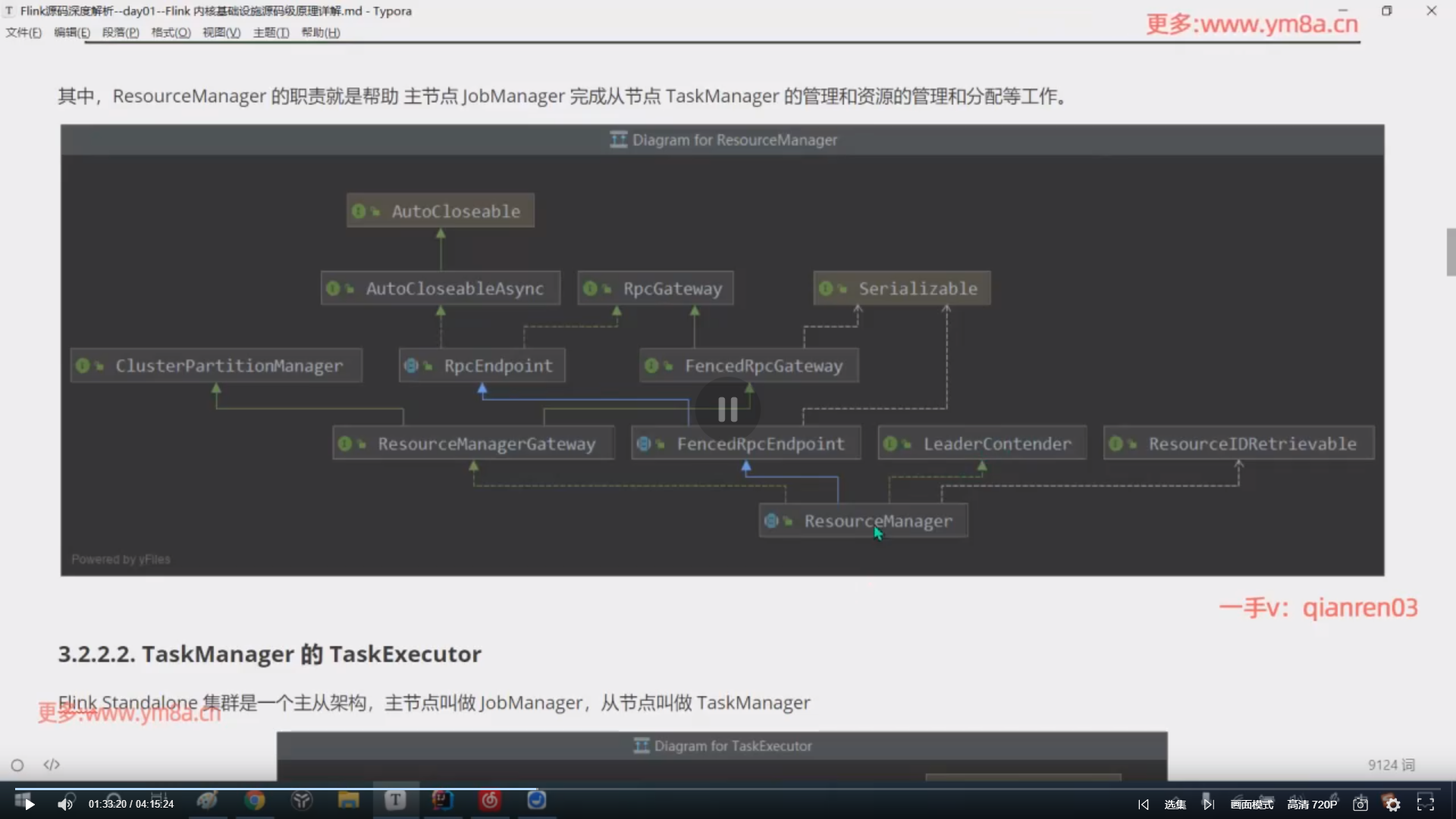The width and height of the screenshot is (1456, 819).
Task: Open Chrome icon in taskbar
Action: [x=255, y=800]
